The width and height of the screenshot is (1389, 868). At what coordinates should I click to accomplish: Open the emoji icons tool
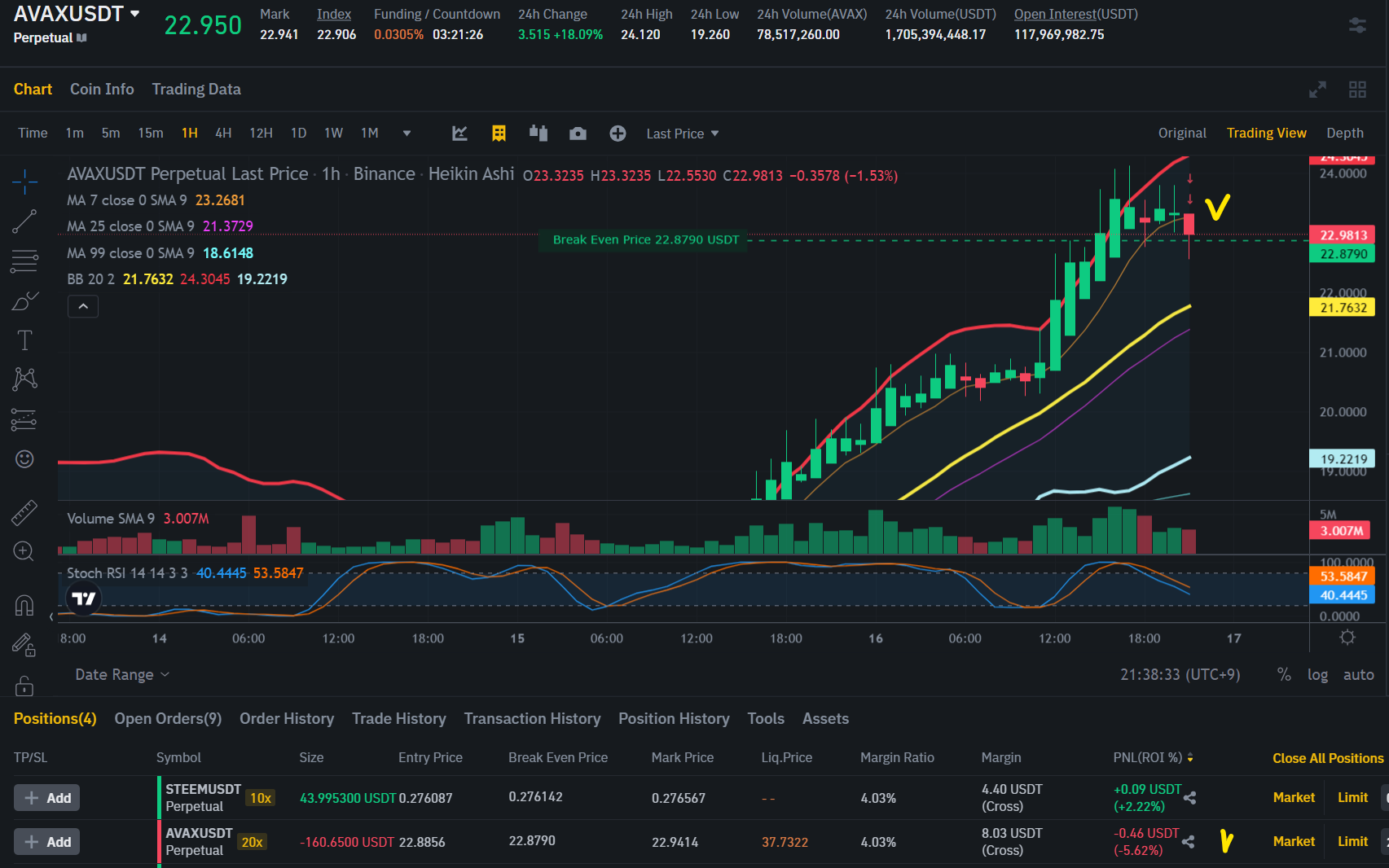24,459
